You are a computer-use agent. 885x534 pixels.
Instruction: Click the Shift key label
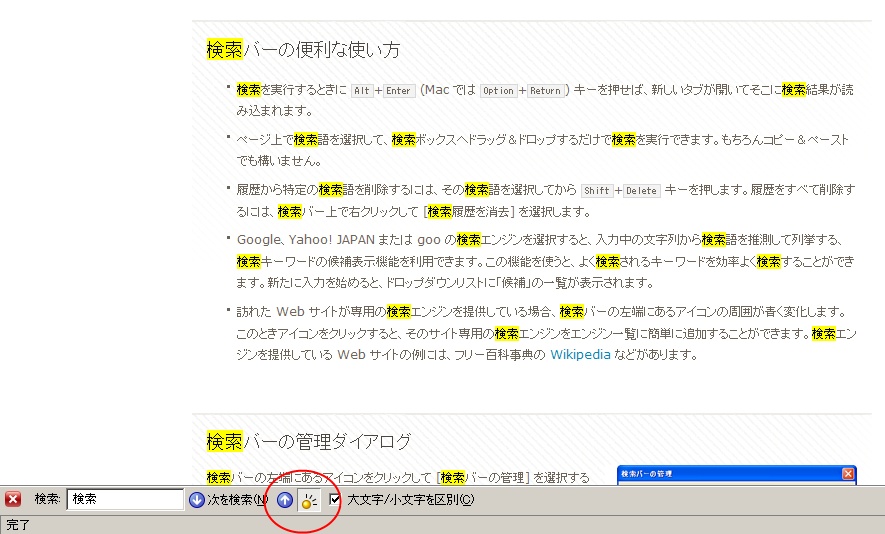click(597, 191)
